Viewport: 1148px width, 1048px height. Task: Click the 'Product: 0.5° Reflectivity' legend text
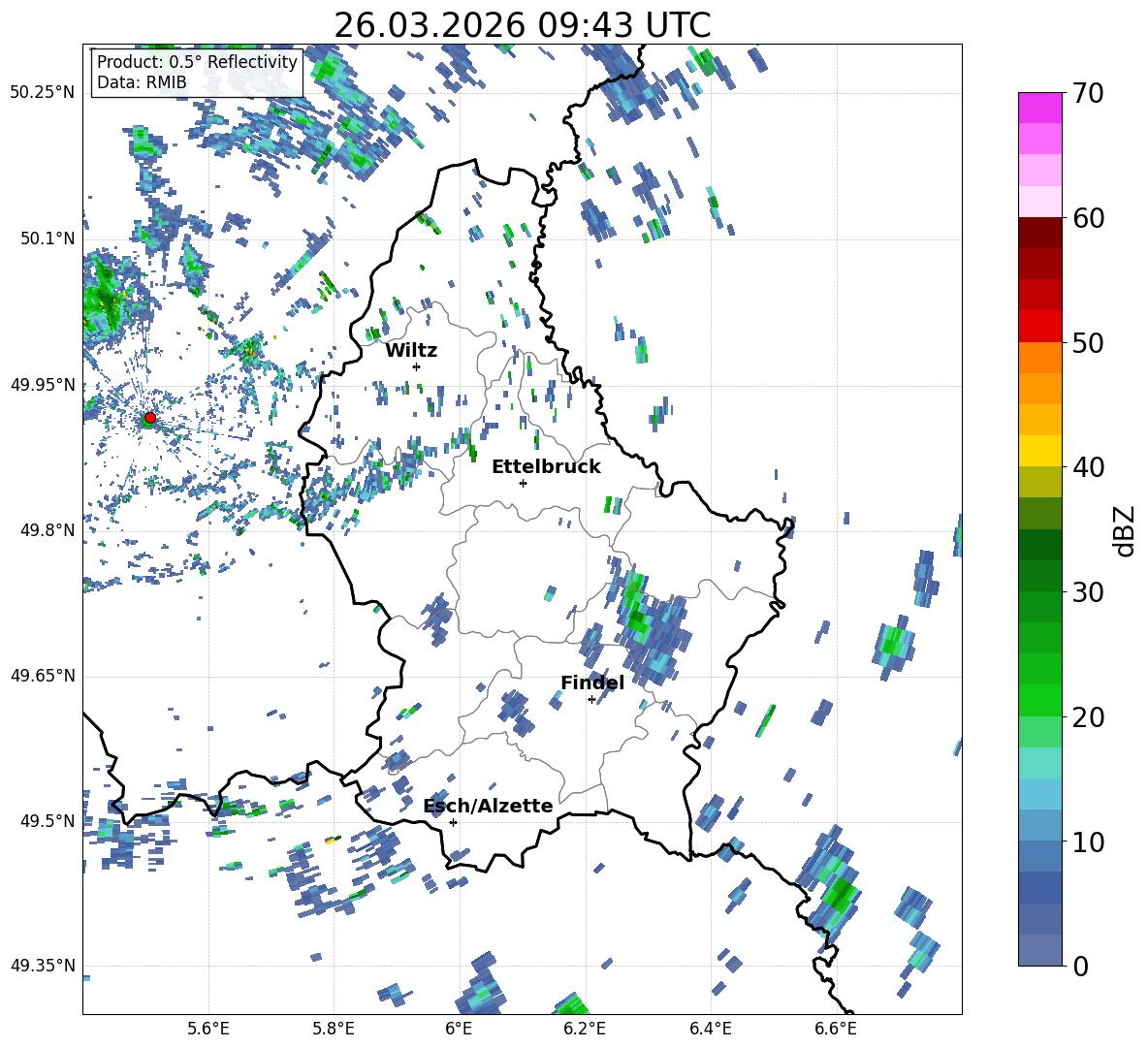(x=197, y=62)
